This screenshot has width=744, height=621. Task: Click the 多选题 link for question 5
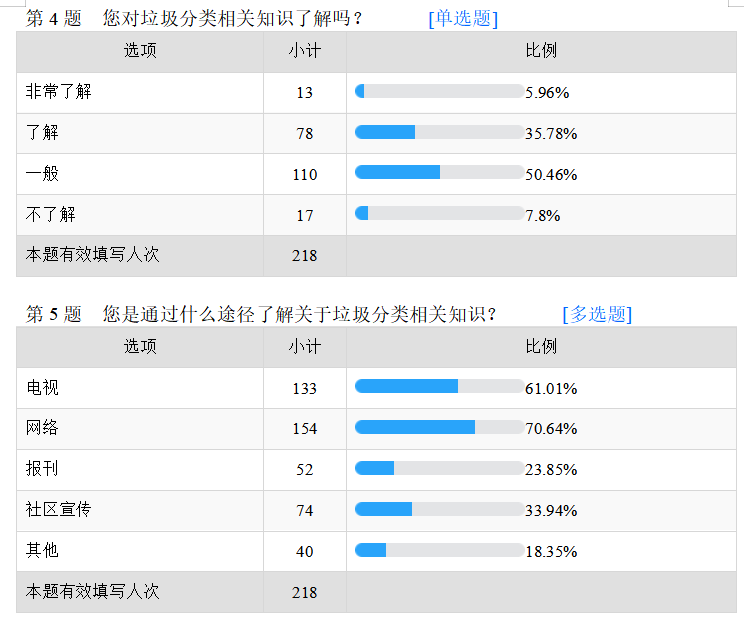[597, 315]
